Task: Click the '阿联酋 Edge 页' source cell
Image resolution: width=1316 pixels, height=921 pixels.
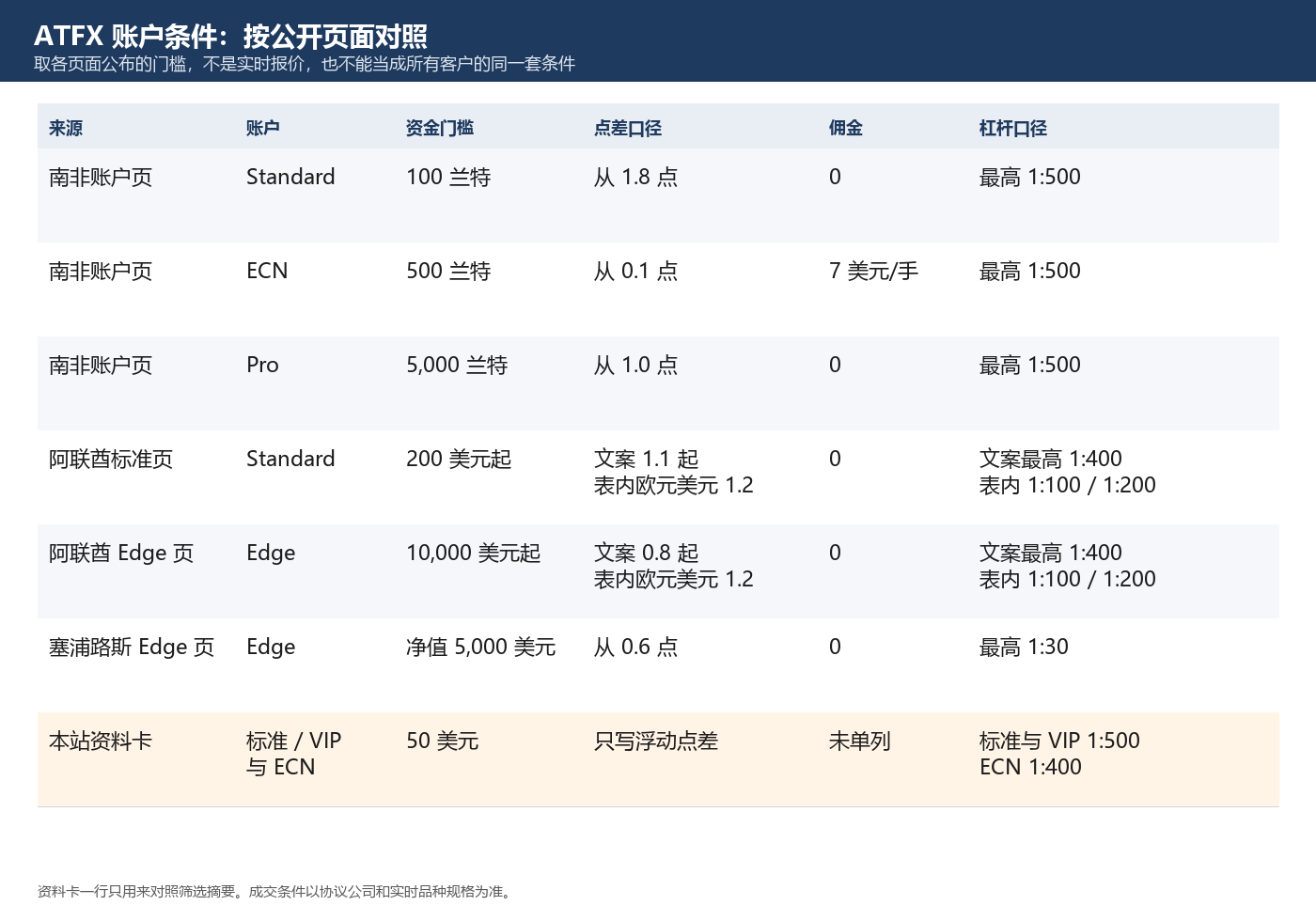Action: coord(121,553)
